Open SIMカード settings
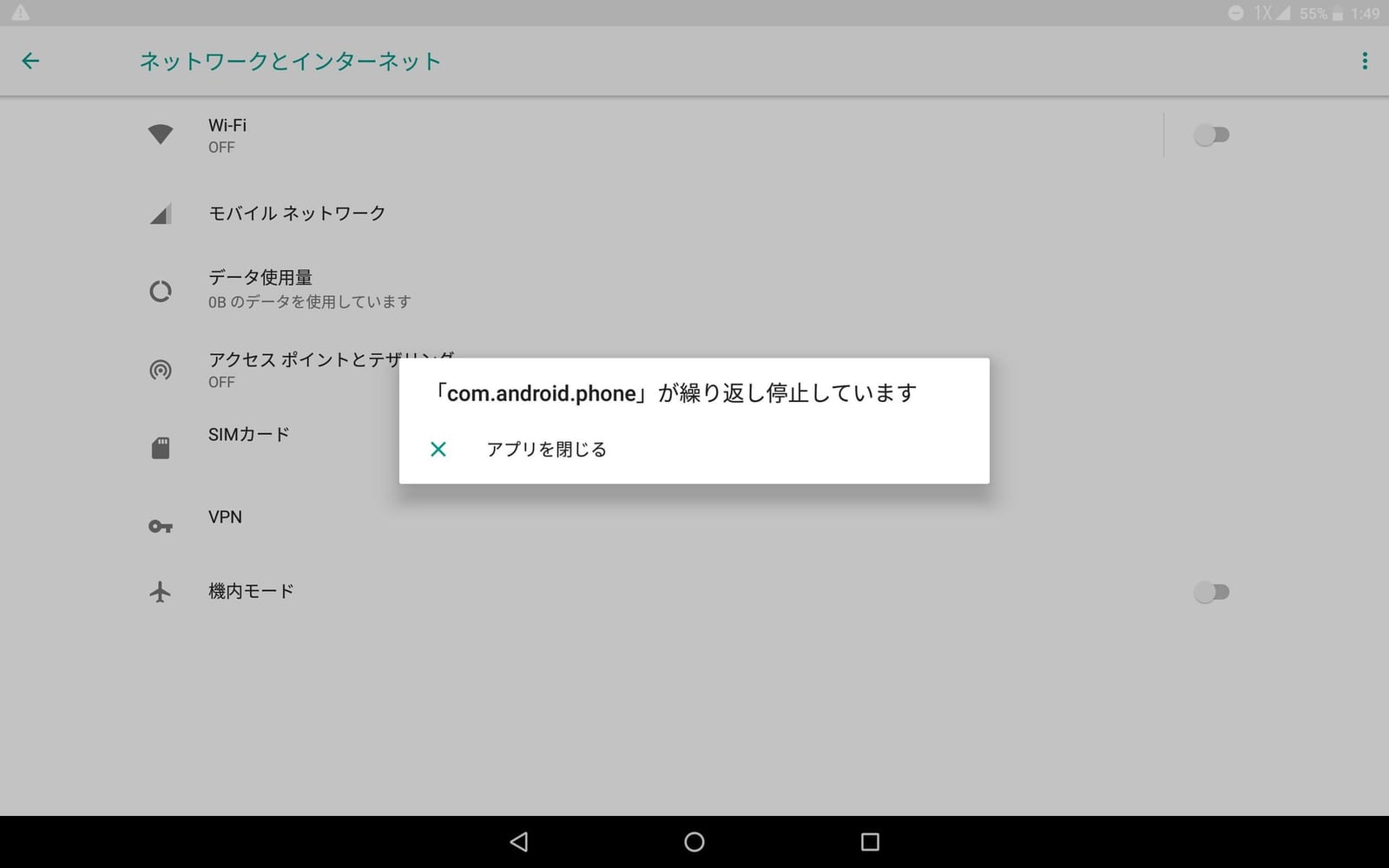 249,435
